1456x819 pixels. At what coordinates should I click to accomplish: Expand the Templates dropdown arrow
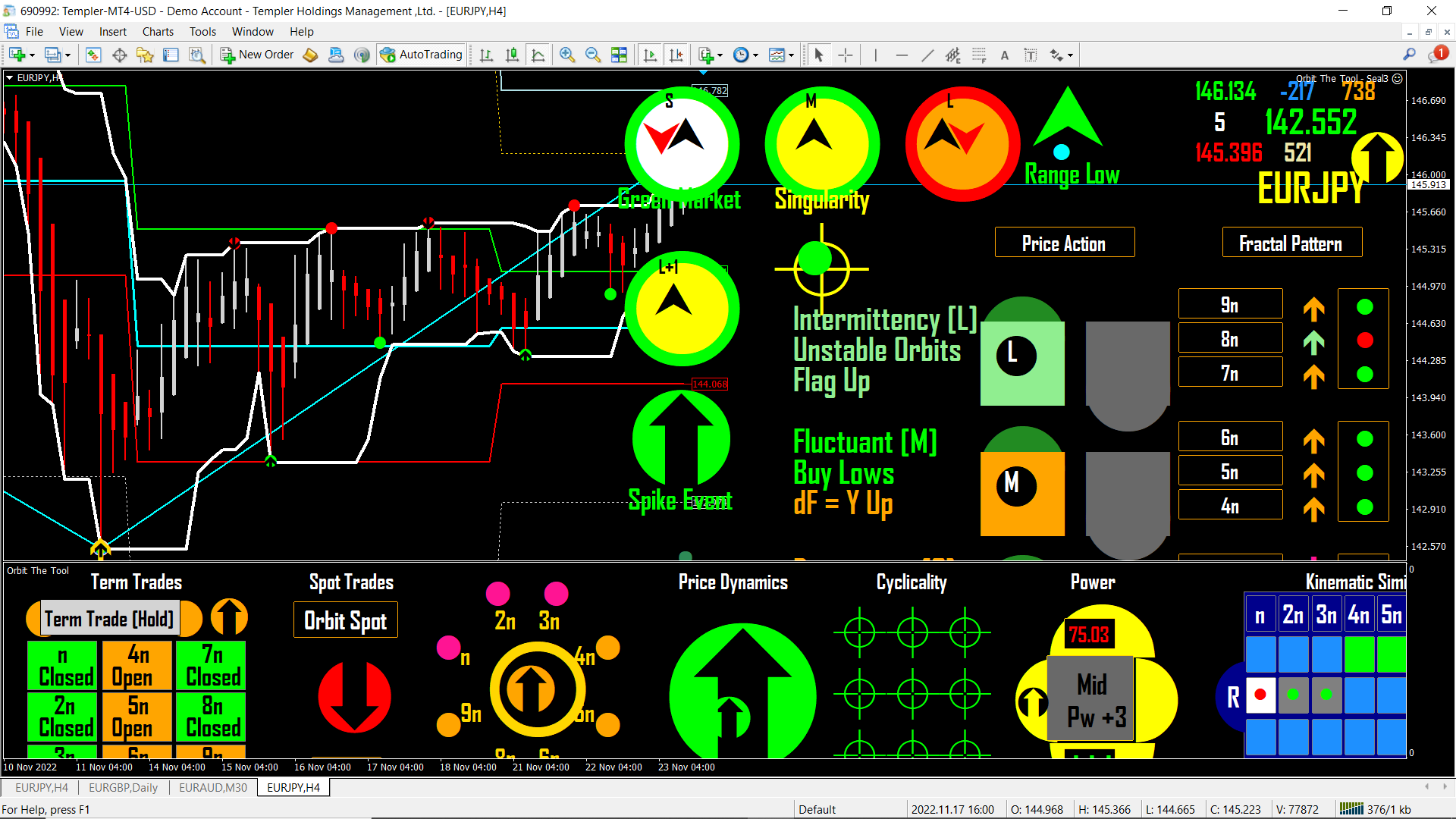pos(791,55)
